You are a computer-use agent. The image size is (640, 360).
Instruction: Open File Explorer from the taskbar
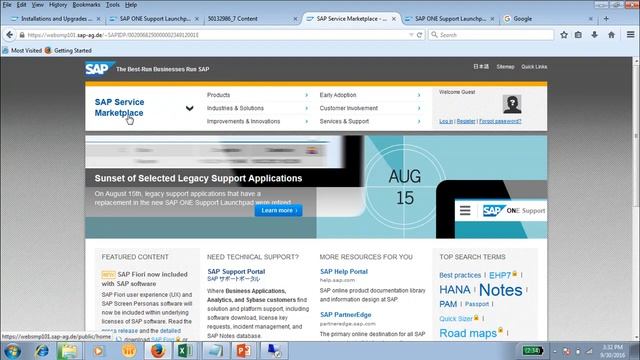click(69, 351)
